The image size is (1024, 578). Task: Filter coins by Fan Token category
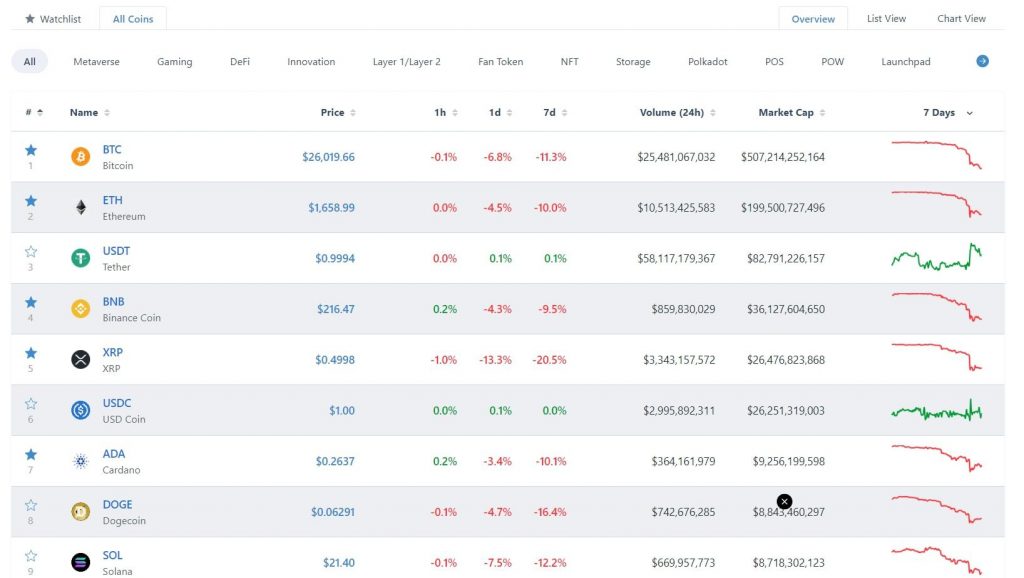click(x=500, y=61)
